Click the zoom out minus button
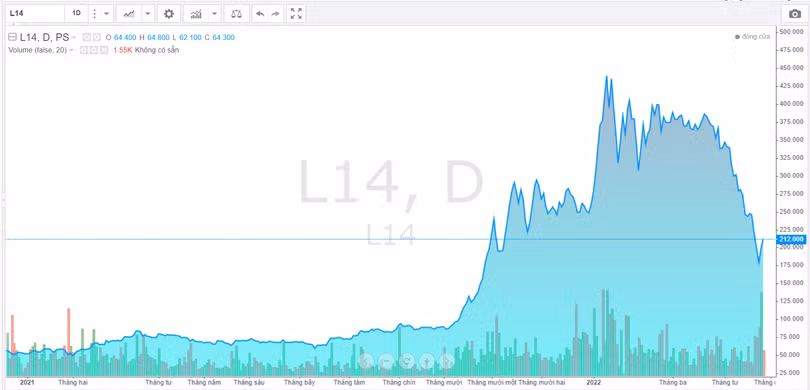Image resolution: width=810 pixels, height=390 pixels. point(386,361)
